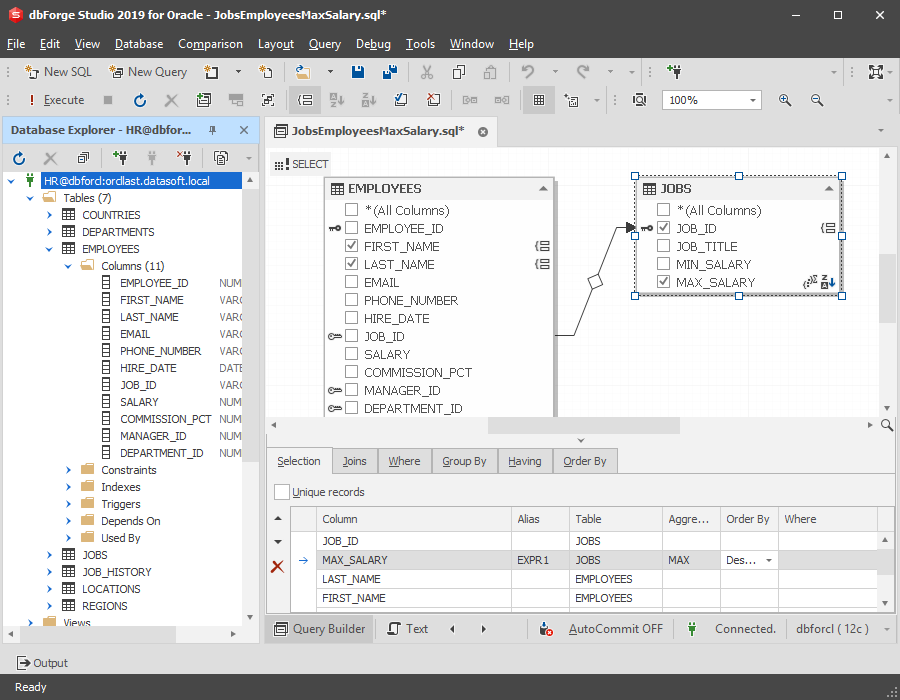
Task: Click the Zoom Out magnifier icon
Action: pos(817,100)
